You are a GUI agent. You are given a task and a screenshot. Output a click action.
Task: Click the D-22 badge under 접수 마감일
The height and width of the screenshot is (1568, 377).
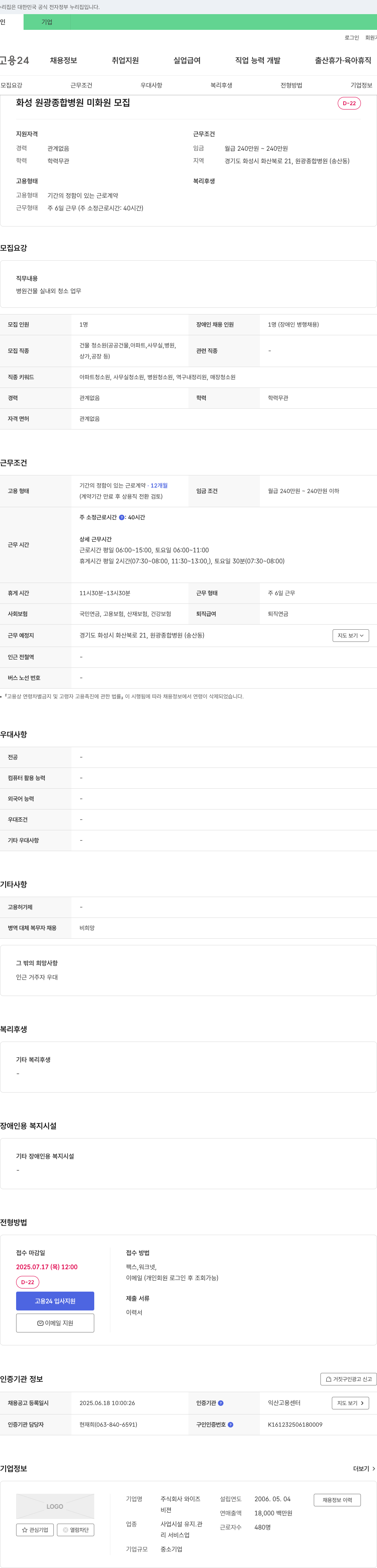click(x=27, y=1282)
